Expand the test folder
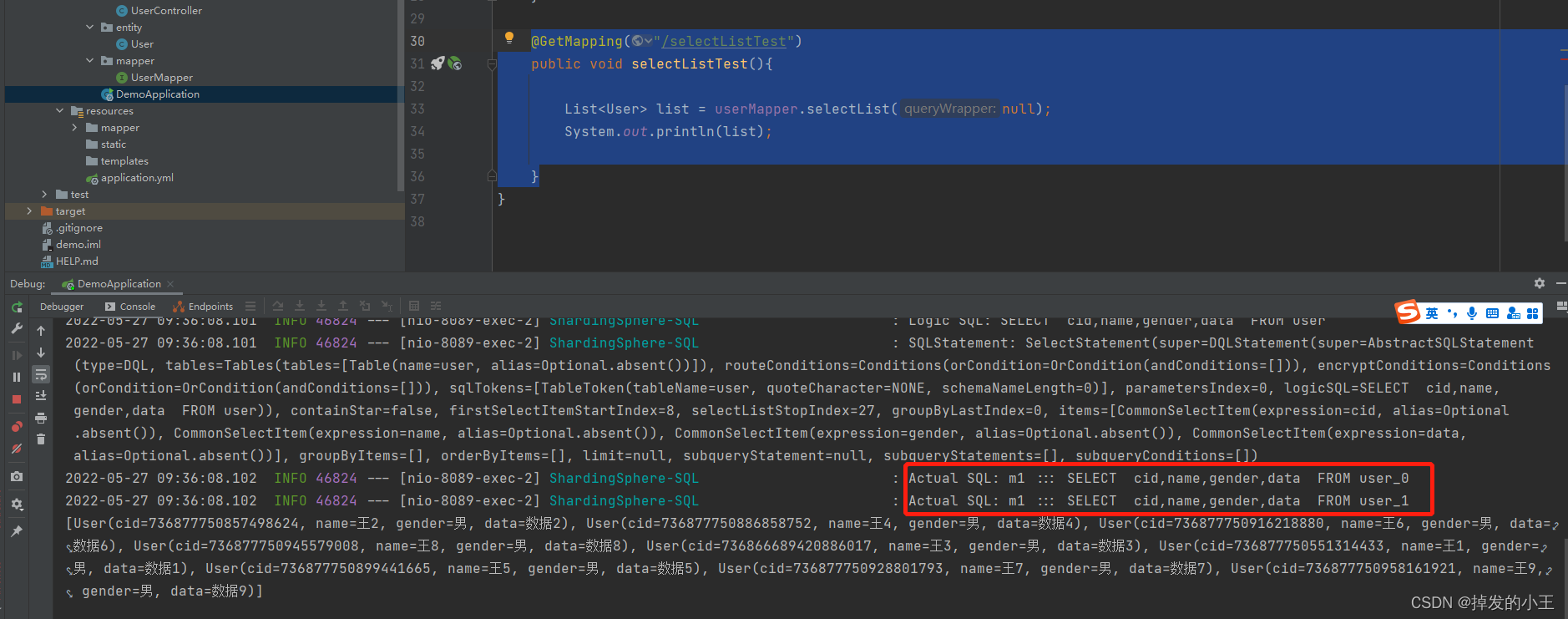The height and width of the screenshot is (619, 1568). point(45,194)
